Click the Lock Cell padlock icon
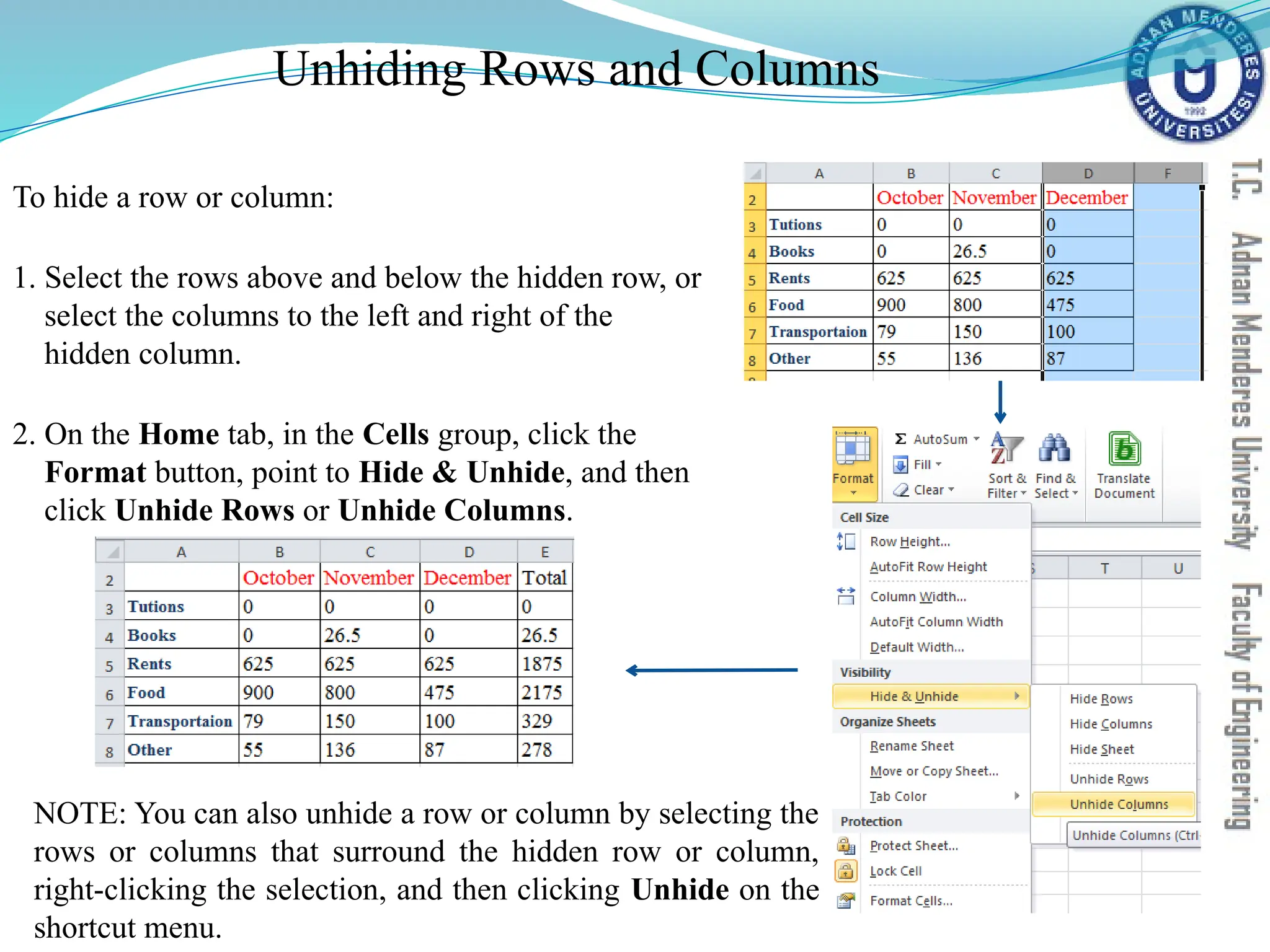This screenshot has height=952, width=1270. click(x=846, y=871)
